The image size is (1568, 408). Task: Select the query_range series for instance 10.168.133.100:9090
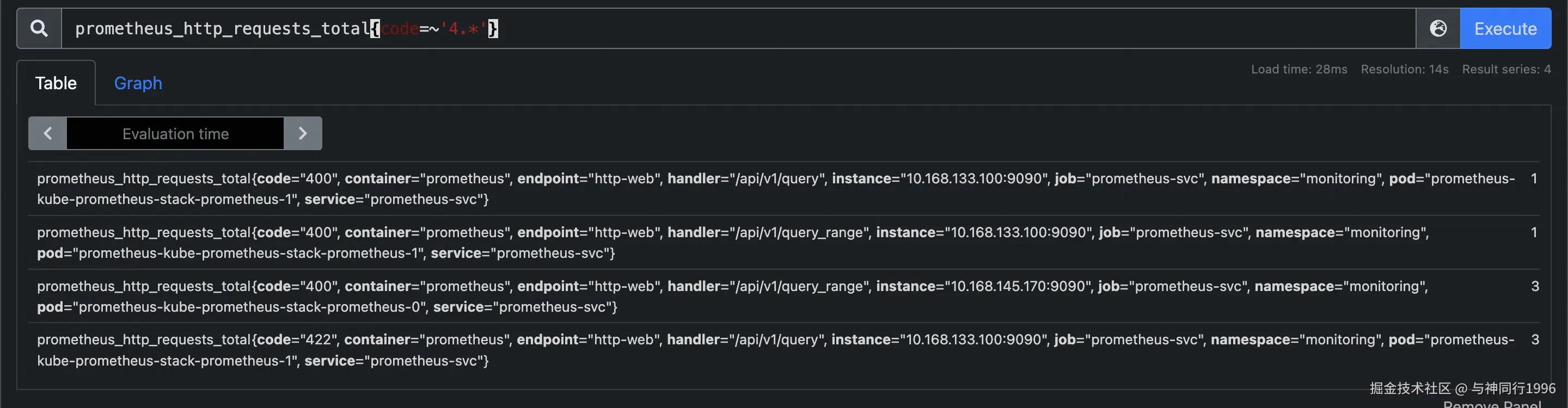[731, 243]
